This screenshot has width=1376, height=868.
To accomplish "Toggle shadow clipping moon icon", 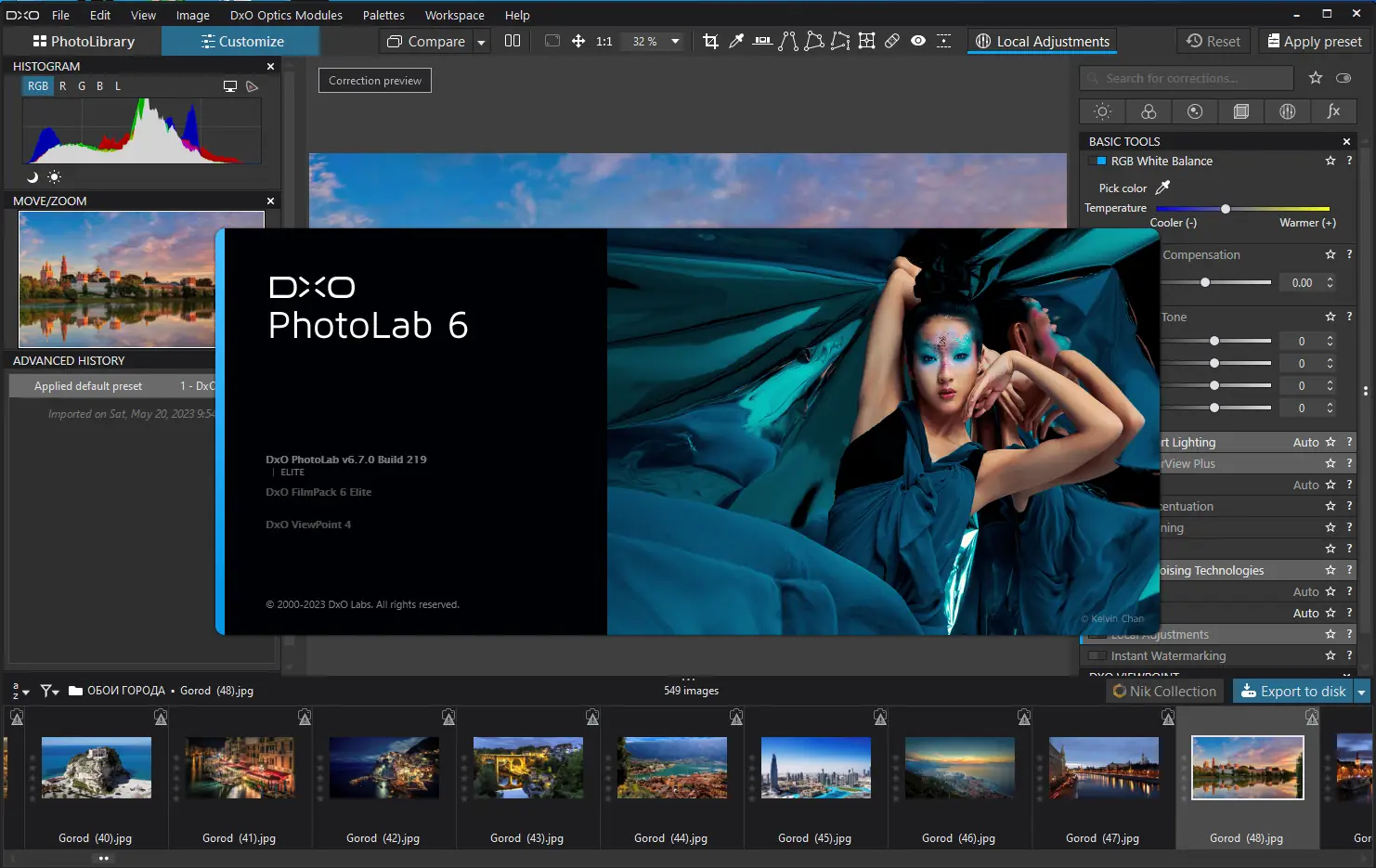I will click(x=33, y=176).
